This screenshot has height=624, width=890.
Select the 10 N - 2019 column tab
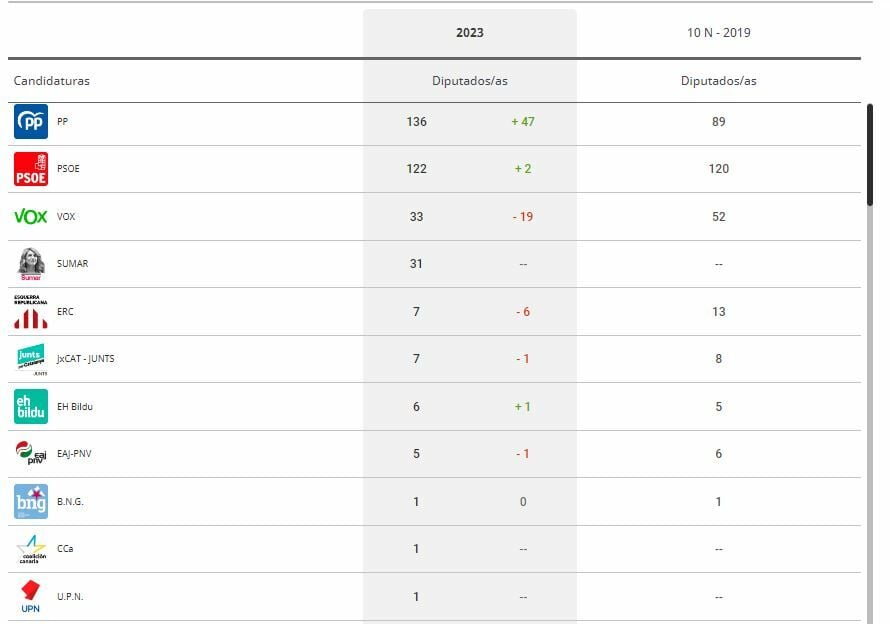[x=718, y=33]
